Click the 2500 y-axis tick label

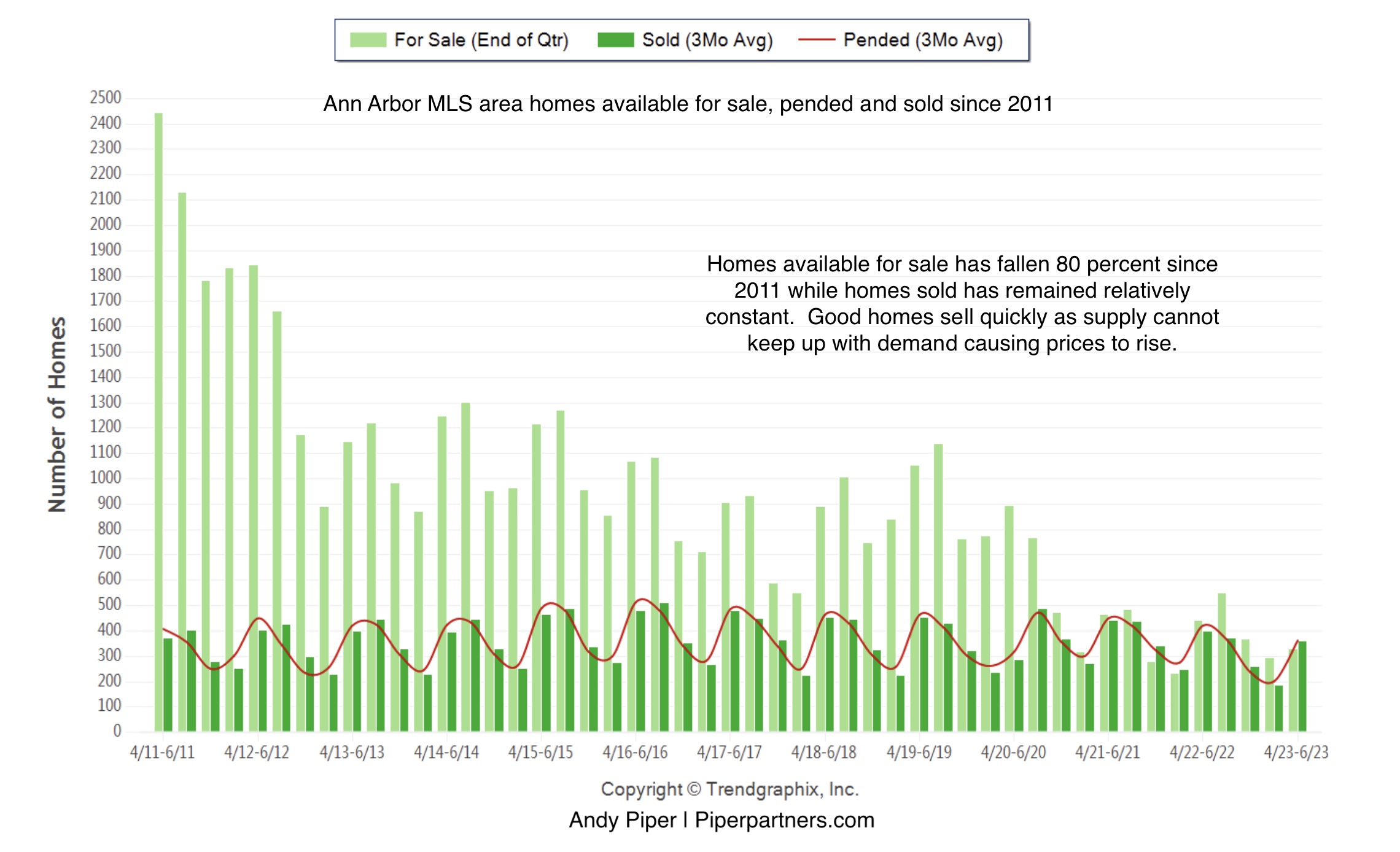106,98
